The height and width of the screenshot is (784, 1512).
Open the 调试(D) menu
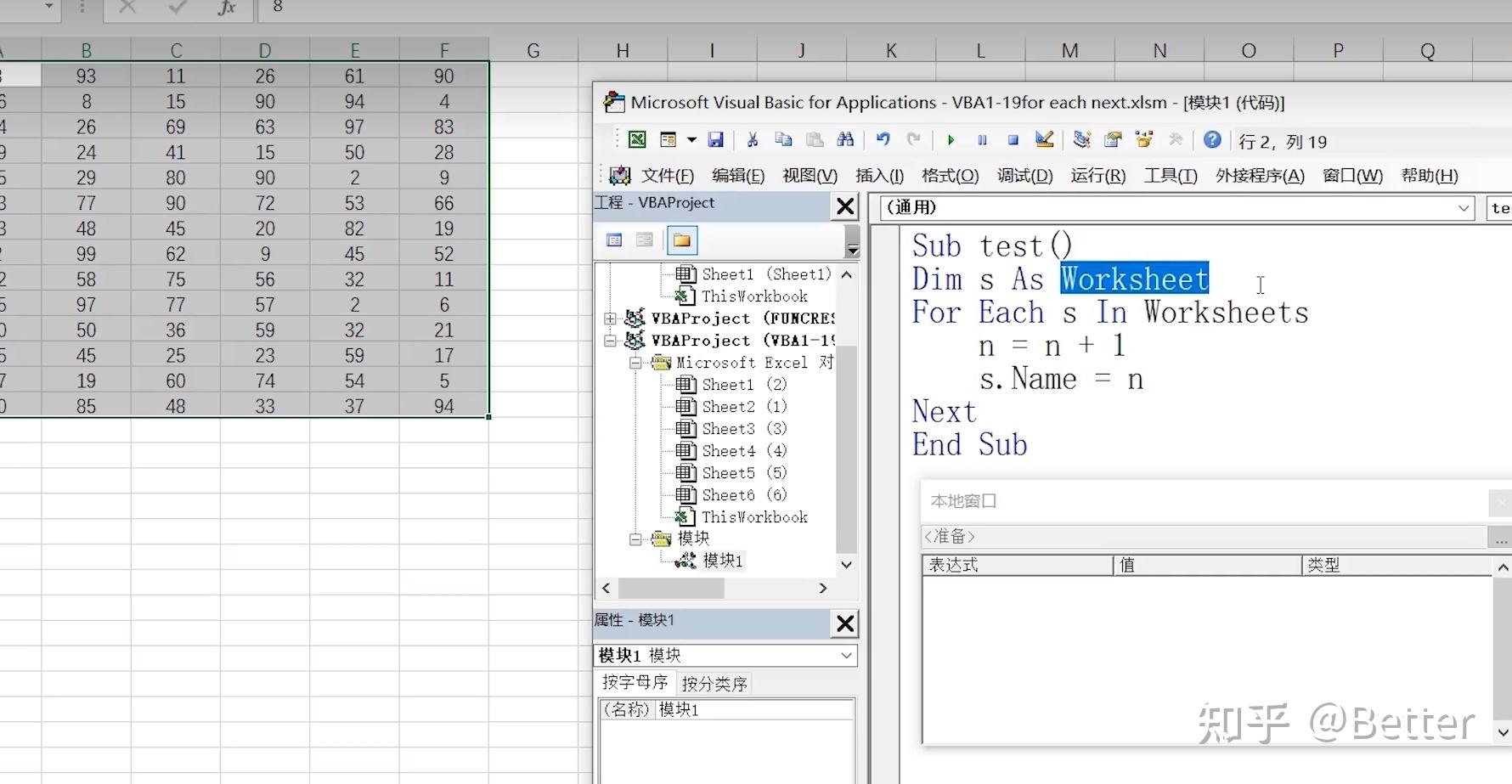click(x=1024, y=176)
